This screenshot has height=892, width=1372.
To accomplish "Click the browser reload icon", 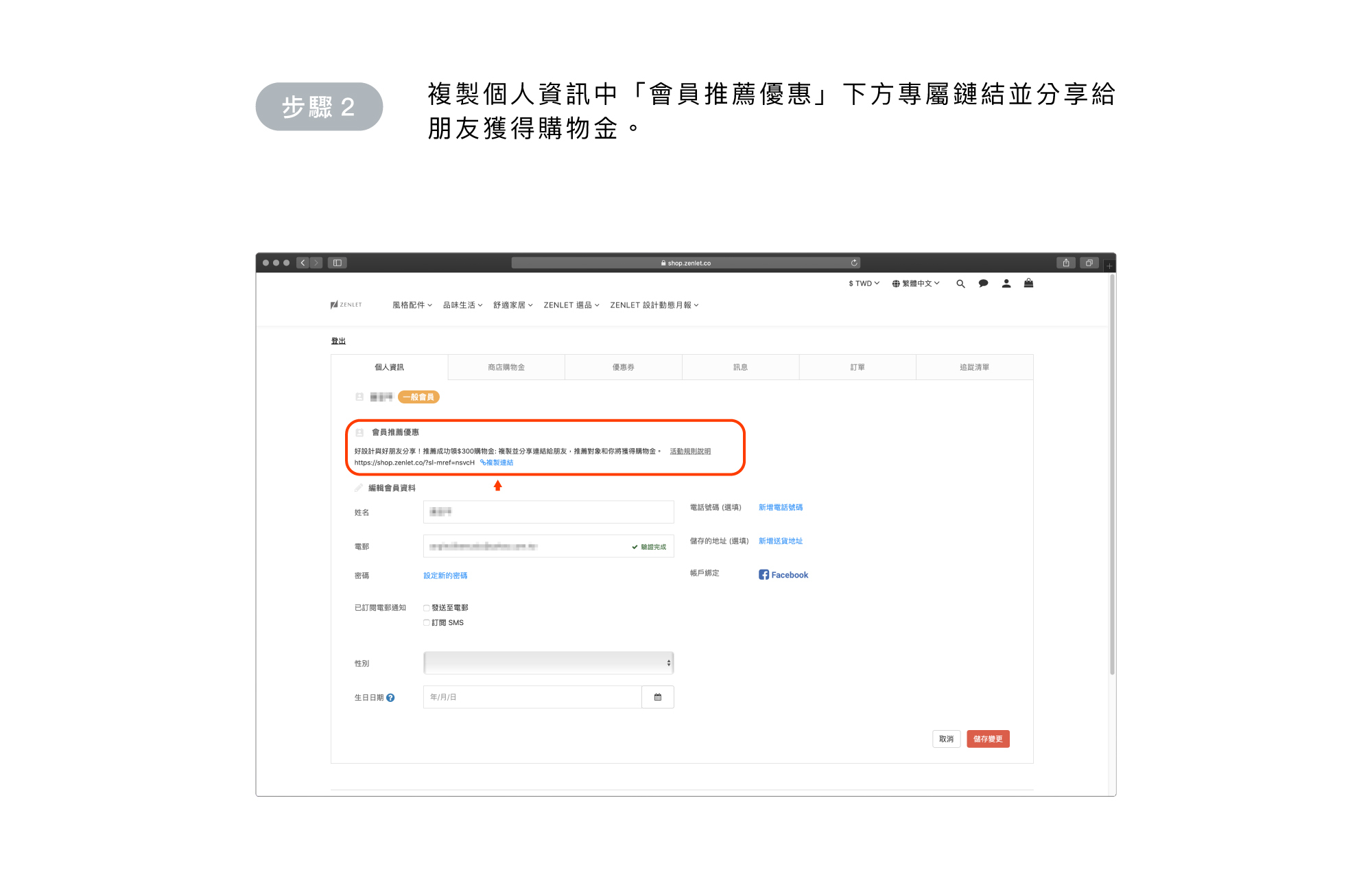I will click(x=854, y=263).
